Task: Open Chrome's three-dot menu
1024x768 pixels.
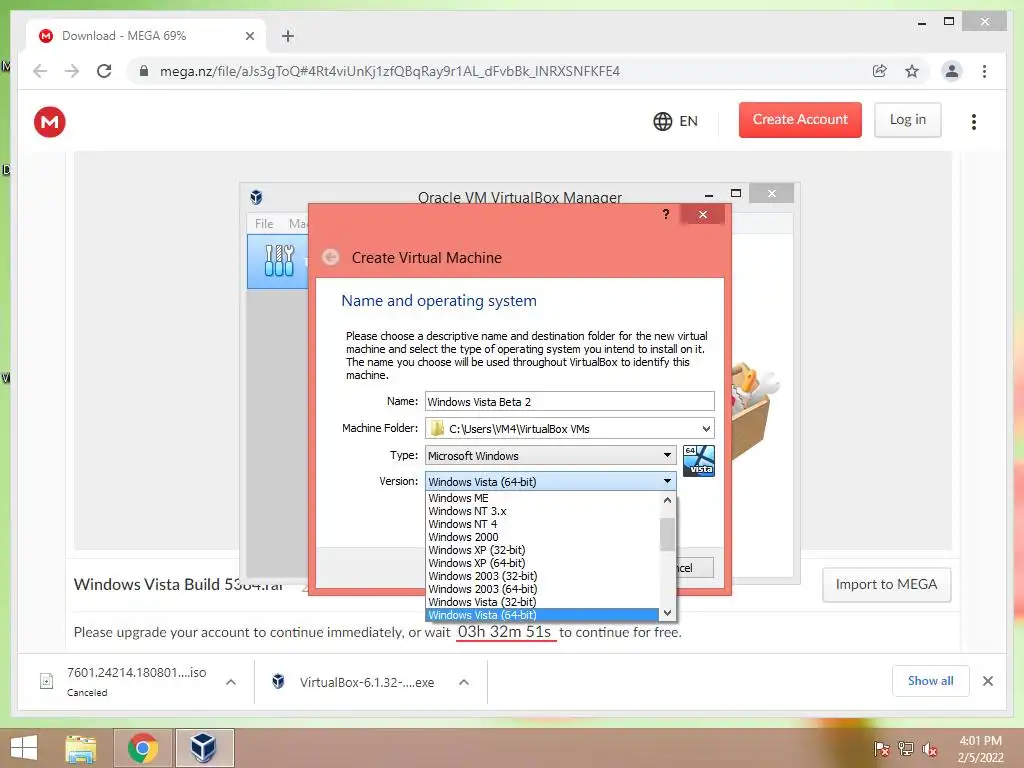Action: tap(984, 71)
